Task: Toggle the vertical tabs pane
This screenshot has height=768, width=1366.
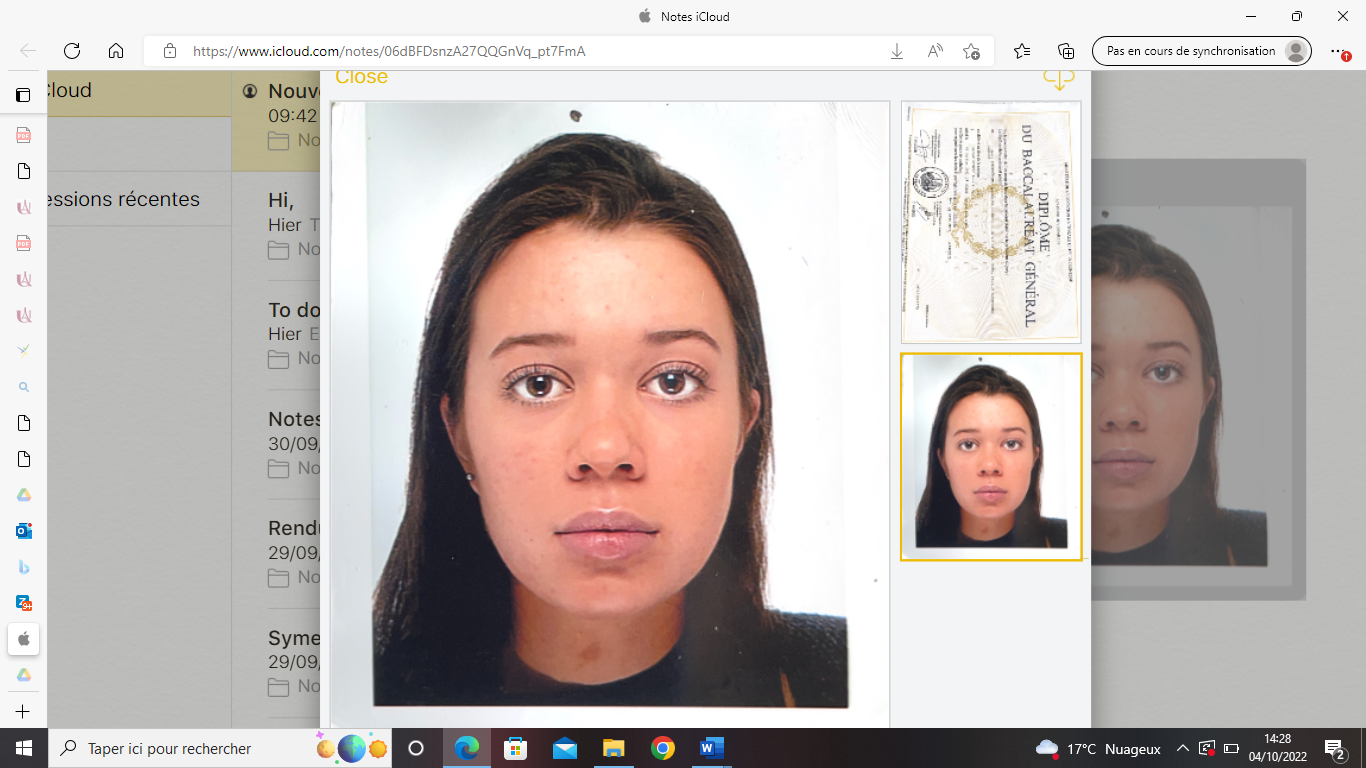Action: (23, 96)
